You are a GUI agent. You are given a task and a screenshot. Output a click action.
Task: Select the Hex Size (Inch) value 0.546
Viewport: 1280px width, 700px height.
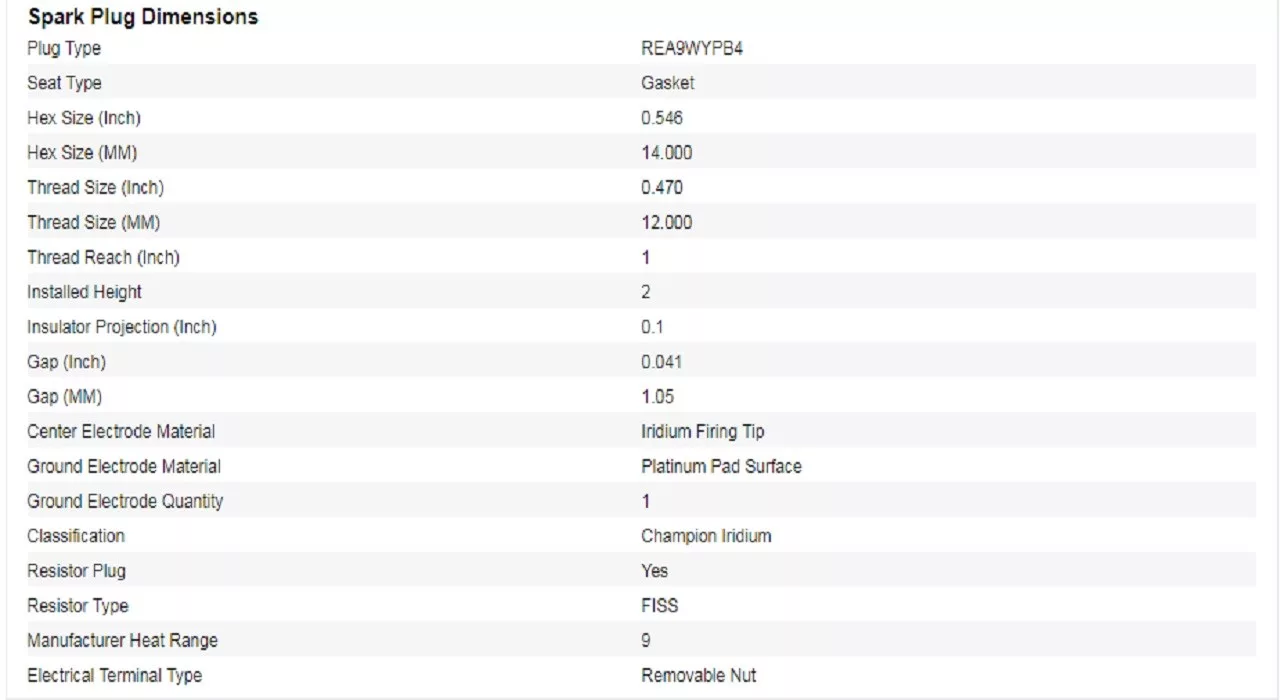point(662,118)
